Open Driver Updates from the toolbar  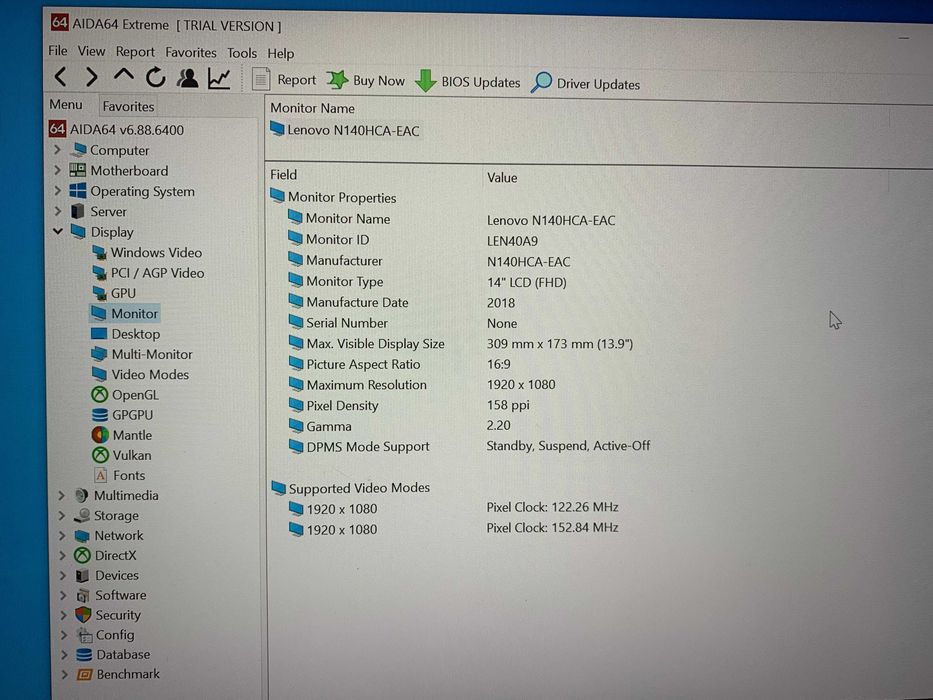tap(586, 83)
